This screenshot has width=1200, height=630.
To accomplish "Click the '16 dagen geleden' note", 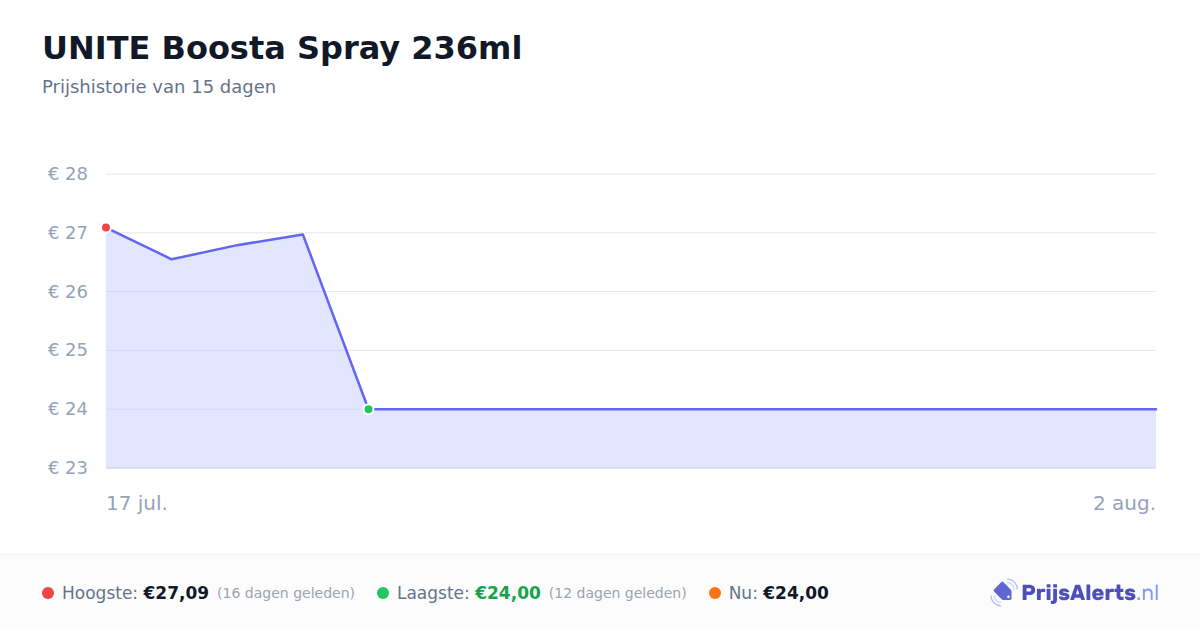I will pyautogui.click(x=286, y=593).
